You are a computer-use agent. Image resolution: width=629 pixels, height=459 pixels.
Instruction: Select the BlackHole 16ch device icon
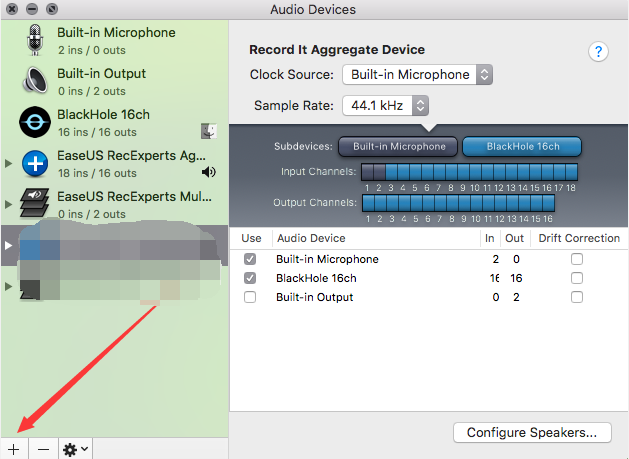click(35, 122)
